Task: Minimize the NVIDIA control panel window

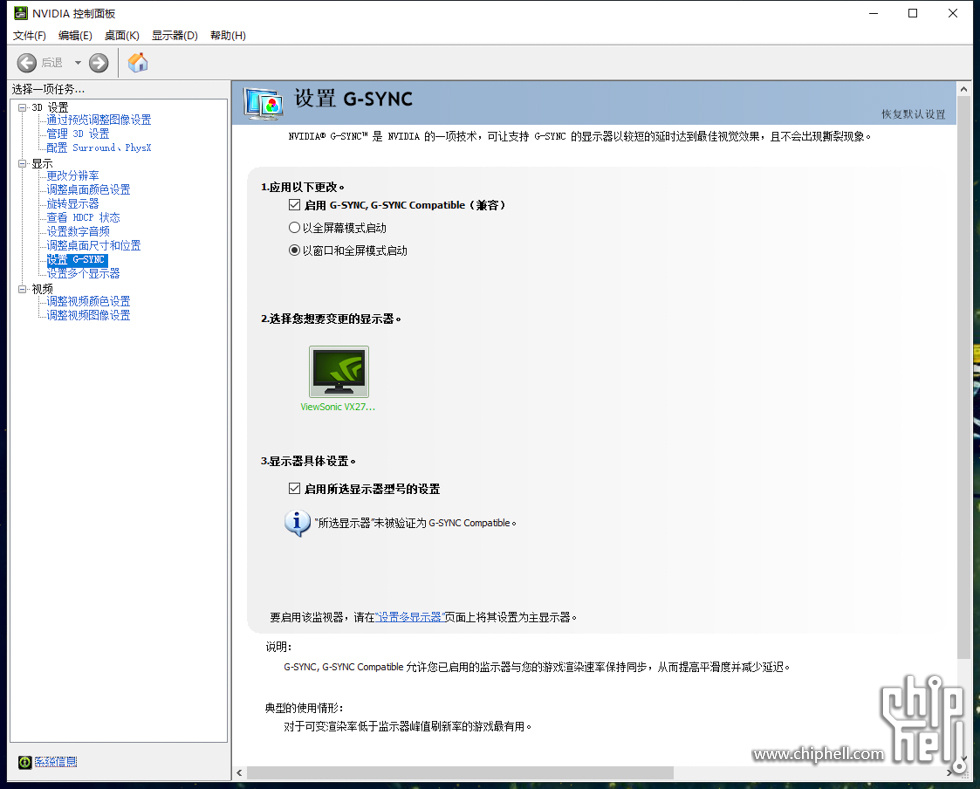Action: tap(874, 13)
